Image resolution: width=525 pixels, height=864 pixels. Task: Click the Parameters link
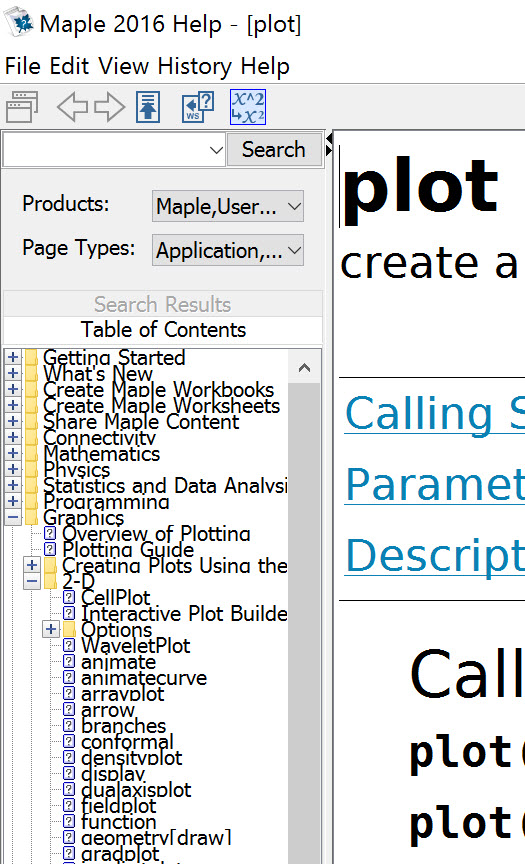(x=435, y=484)
